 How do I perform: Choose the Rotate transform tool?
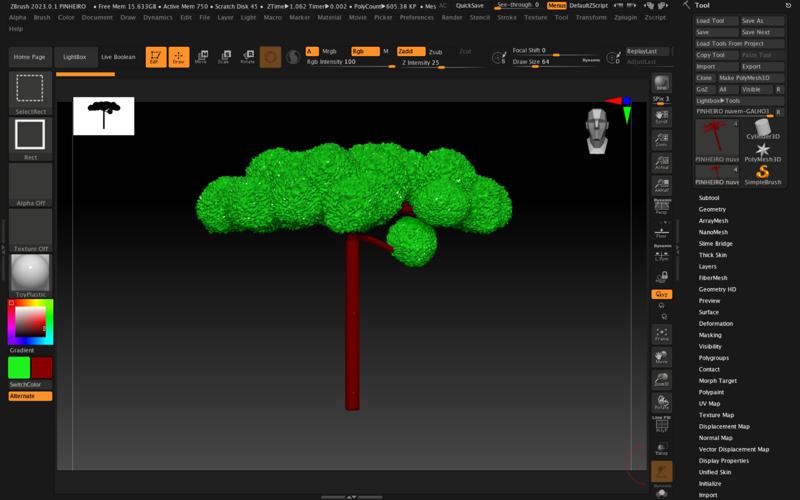pos(246,57)
